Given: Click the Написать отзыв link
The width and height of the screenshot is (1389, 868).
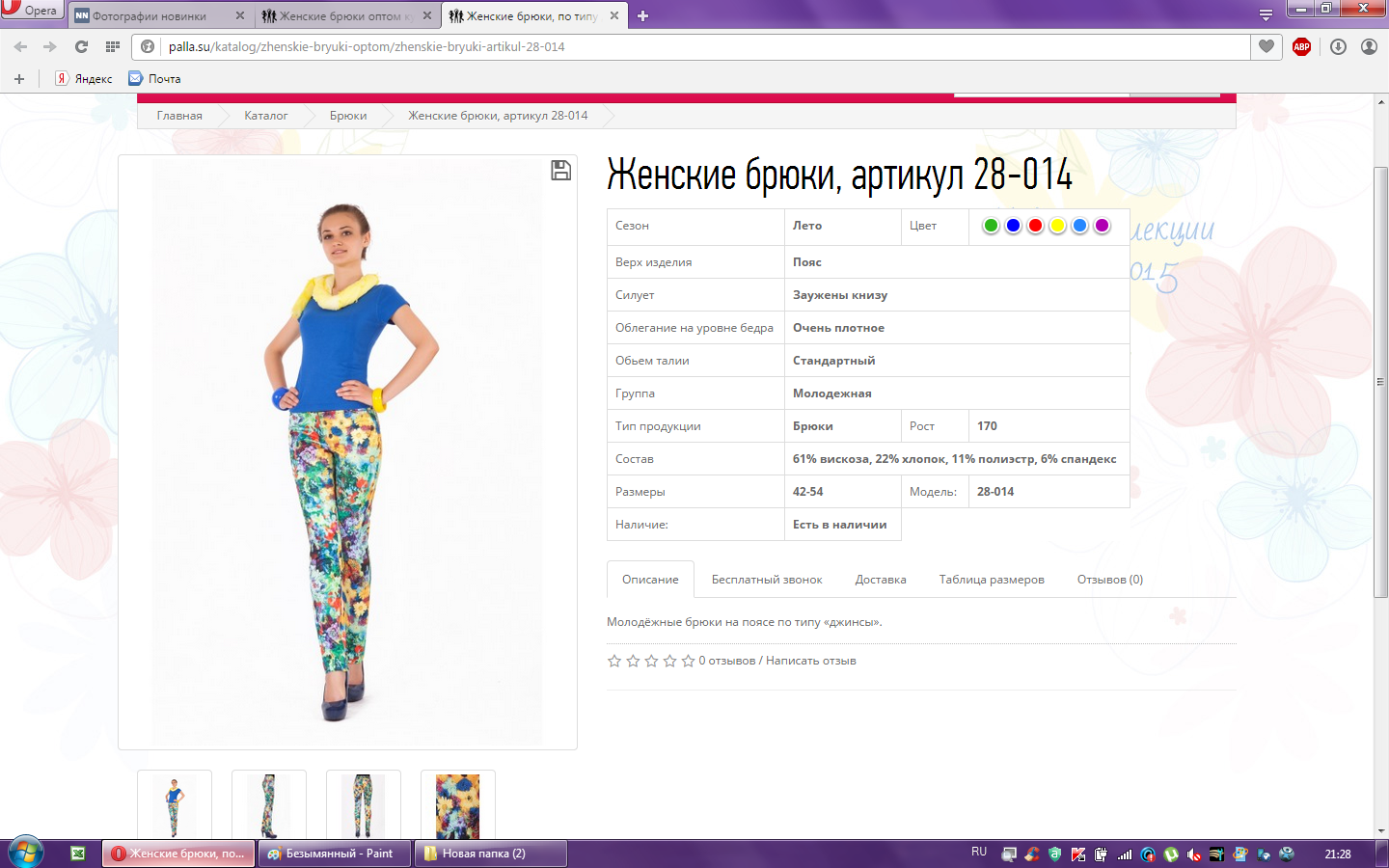Looking at the screenshot, I should tap(810, 661).
